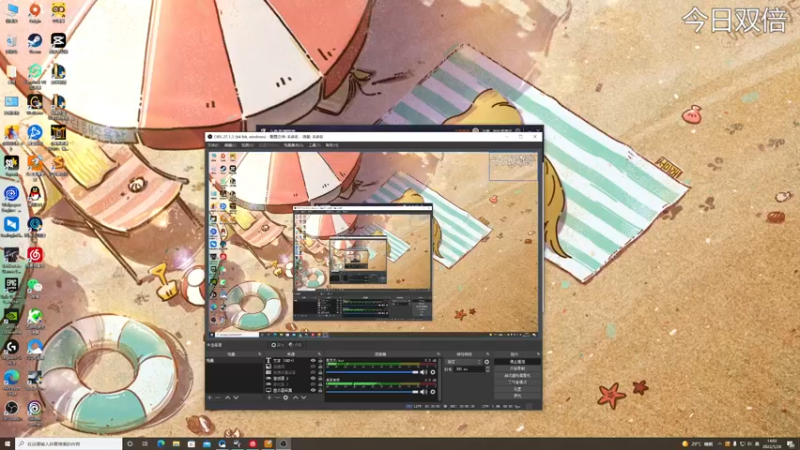The image size is (800, 450).
Task: Toggle visibility of the image source row
Action: pyautogui.click(x=313, y=366)
